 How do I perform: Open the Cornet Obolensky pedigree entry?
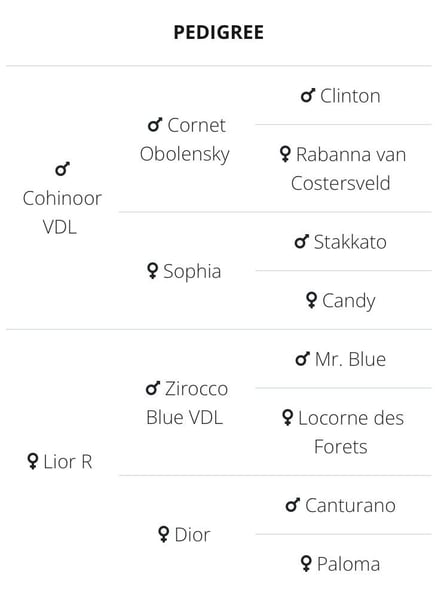pos(185,140)
